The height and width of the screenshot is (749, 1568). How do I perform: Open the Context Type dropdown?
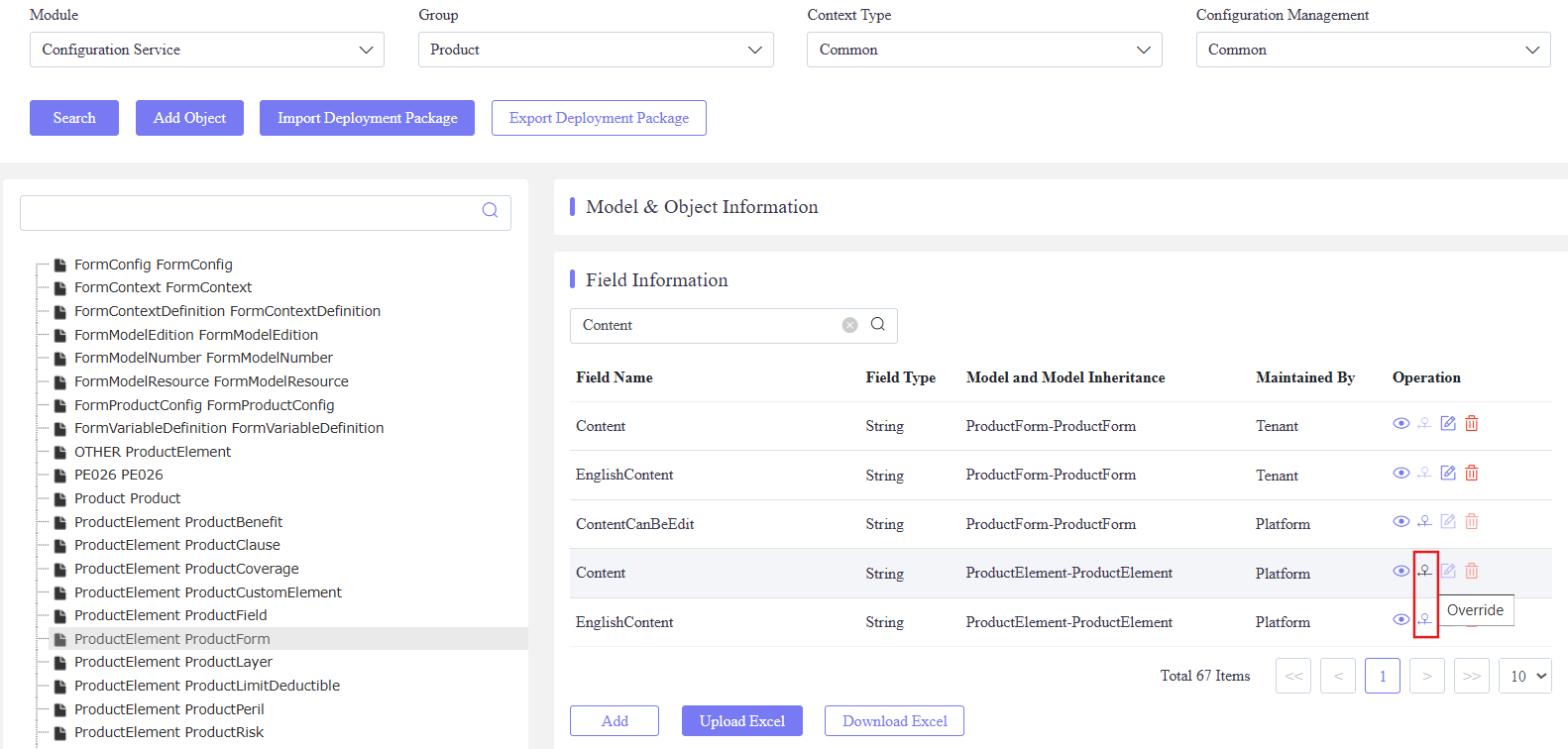[983, 50]
